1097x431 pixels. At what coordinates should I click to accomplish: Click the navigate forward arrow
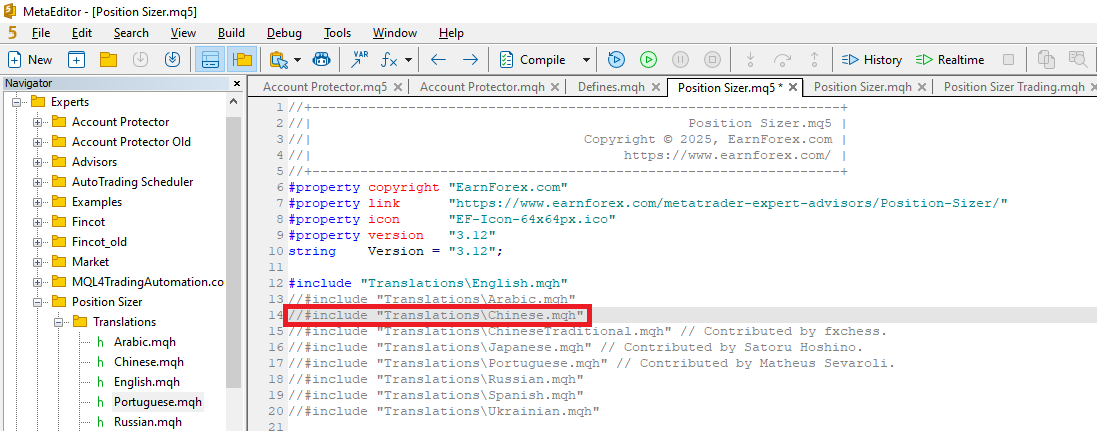pyautogui.click(x=469, y=59)
